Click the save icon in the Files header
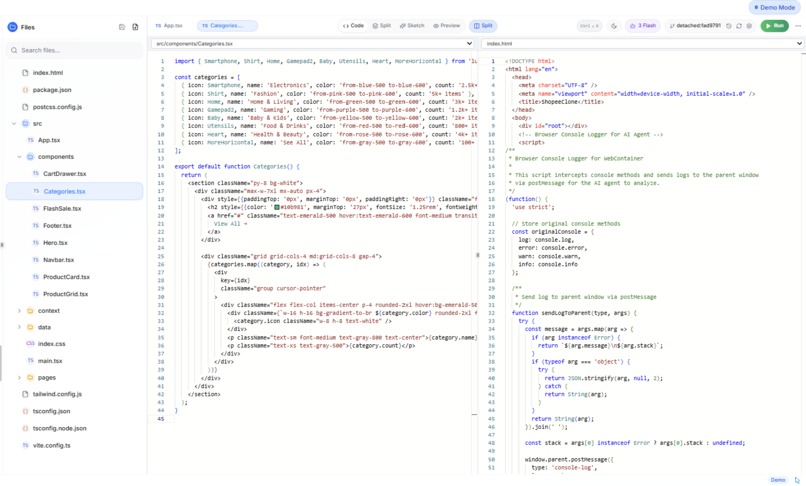This screenshot has width=806, height=486. (x=122, y=27)
